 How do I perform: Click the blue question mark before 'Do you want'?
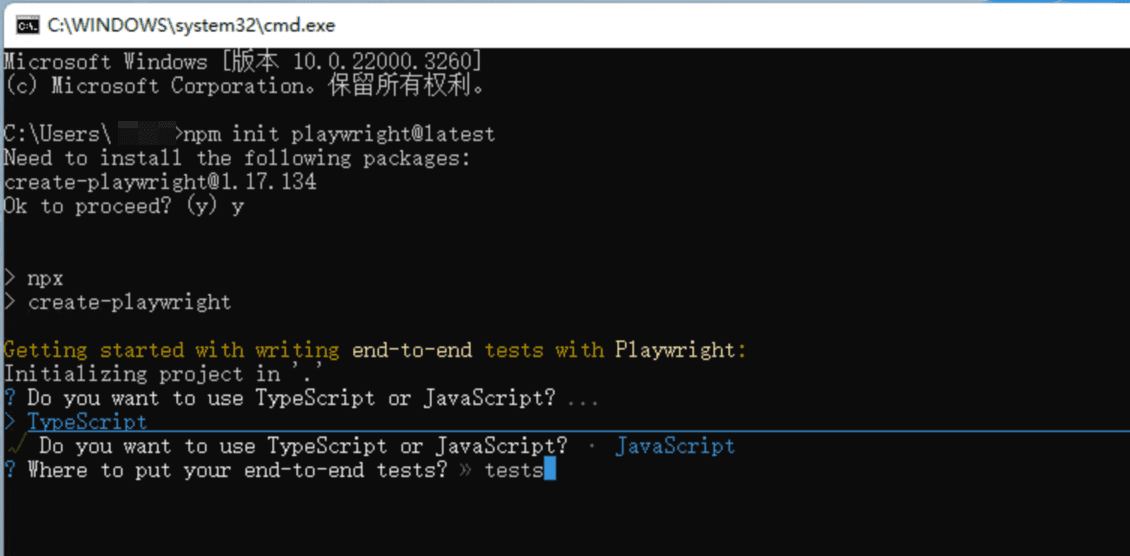[10, 398]
